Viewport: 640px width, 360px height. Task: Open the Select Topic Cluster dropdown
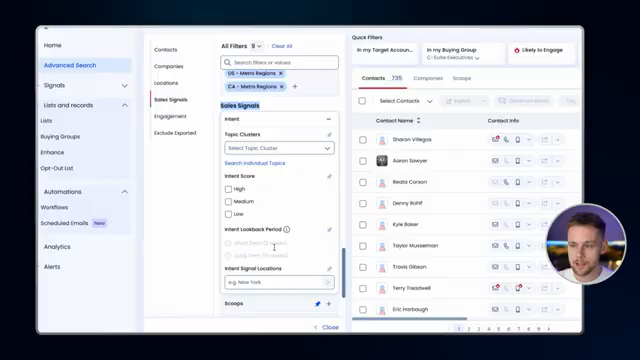(279, 148)
